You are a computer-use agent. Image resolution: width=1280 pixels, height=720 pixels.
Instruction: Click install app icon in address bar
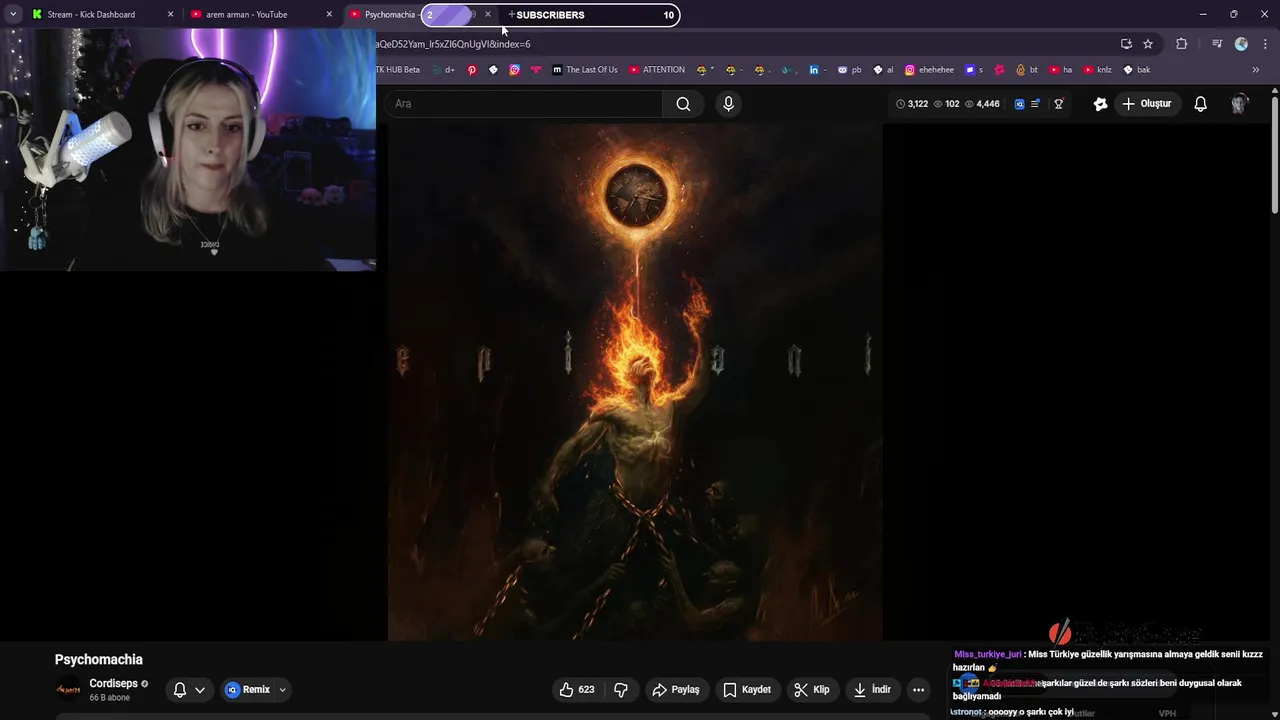point(1126,44)
